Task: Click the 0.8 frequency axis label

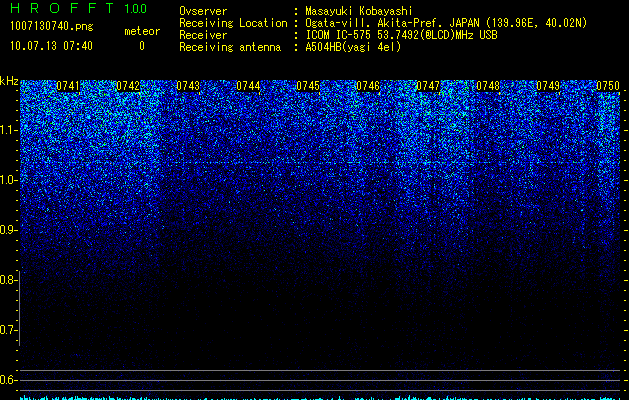Action: [8, 280]
